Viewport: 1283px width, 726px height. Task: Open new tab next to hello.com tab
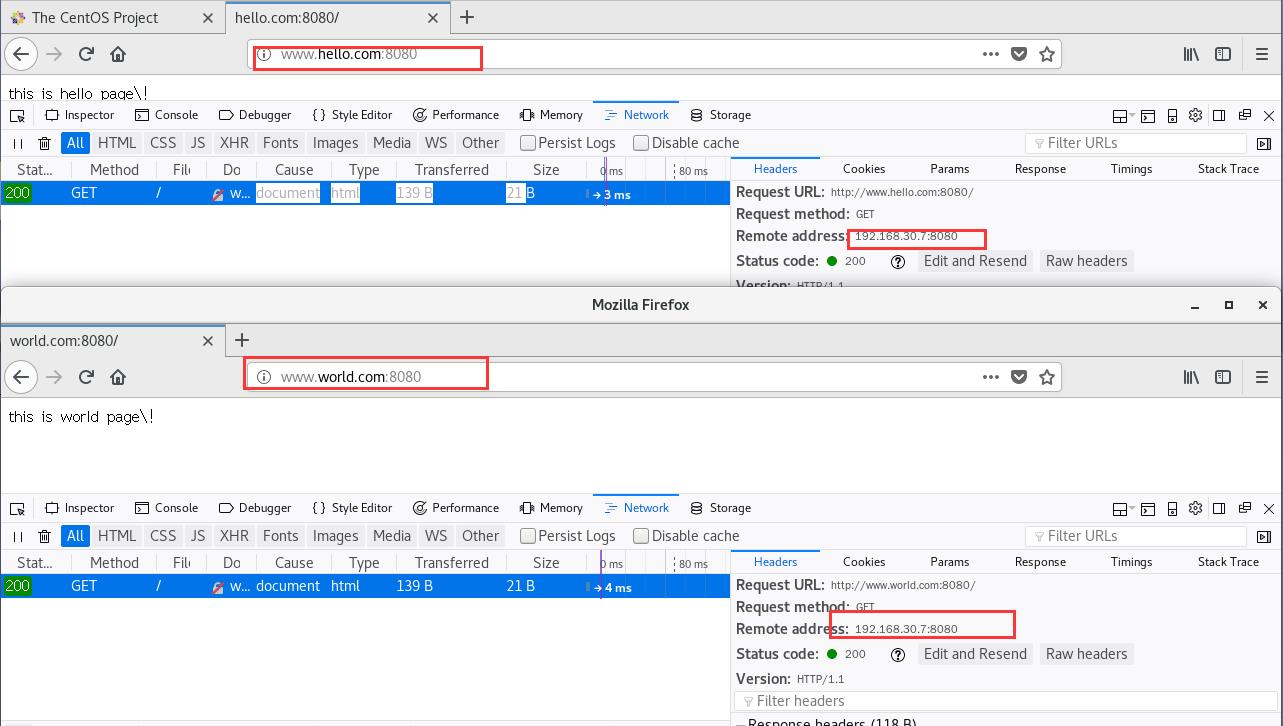click(x=466, y=17)
